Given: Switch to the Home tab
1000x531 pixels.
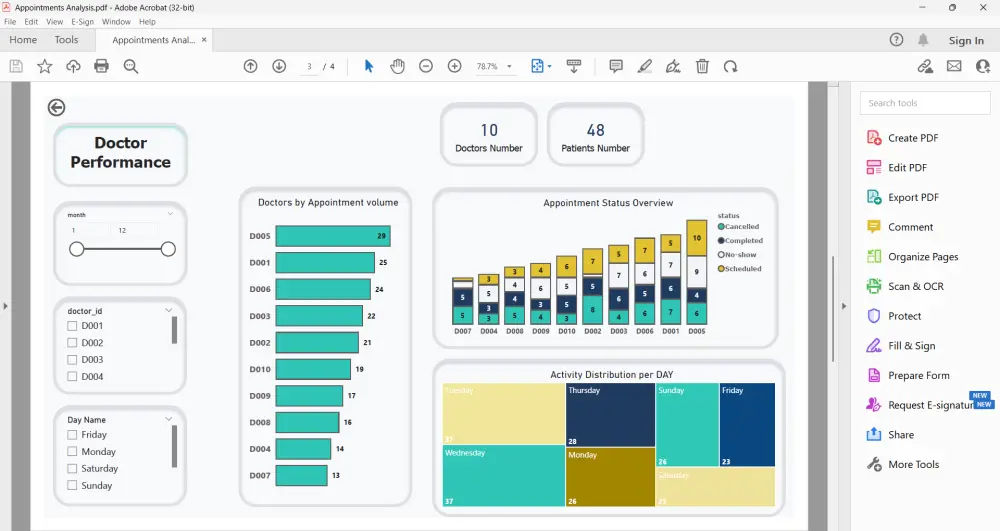Looking at the screenshot, I should (23, 40).
